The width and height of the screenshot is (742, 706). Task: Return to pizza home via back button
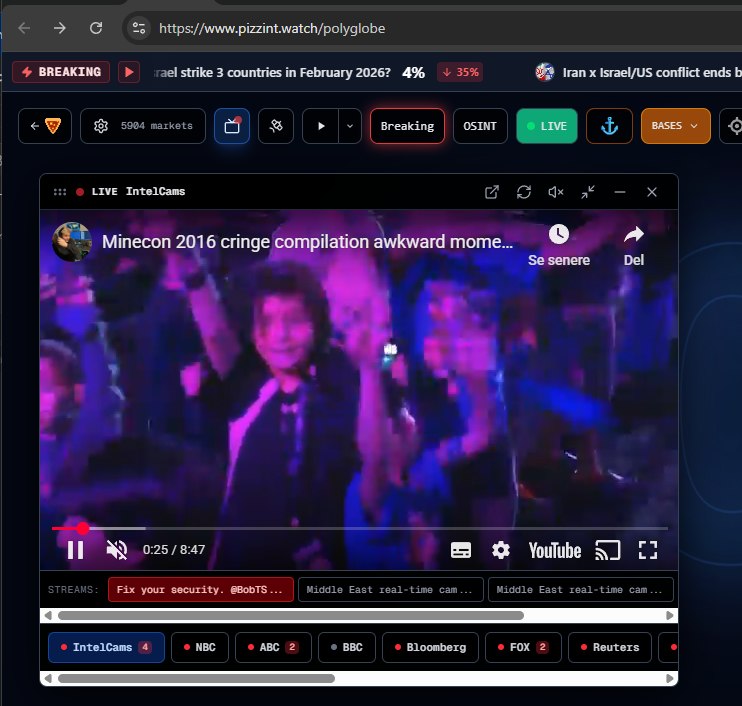[x=45, y=126]
